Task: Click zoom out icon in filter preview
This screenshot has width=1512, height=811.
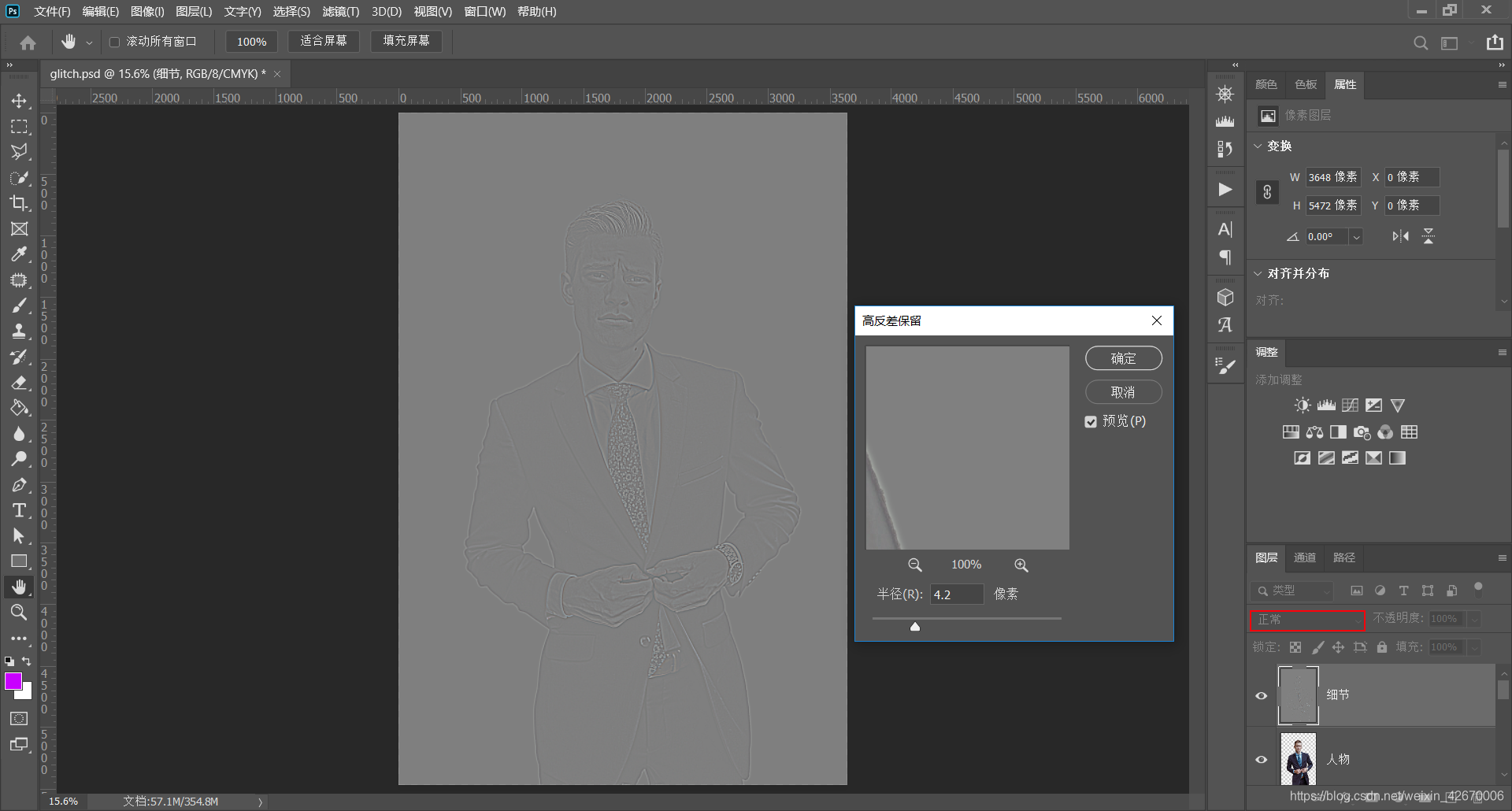Action: (914, 565)
